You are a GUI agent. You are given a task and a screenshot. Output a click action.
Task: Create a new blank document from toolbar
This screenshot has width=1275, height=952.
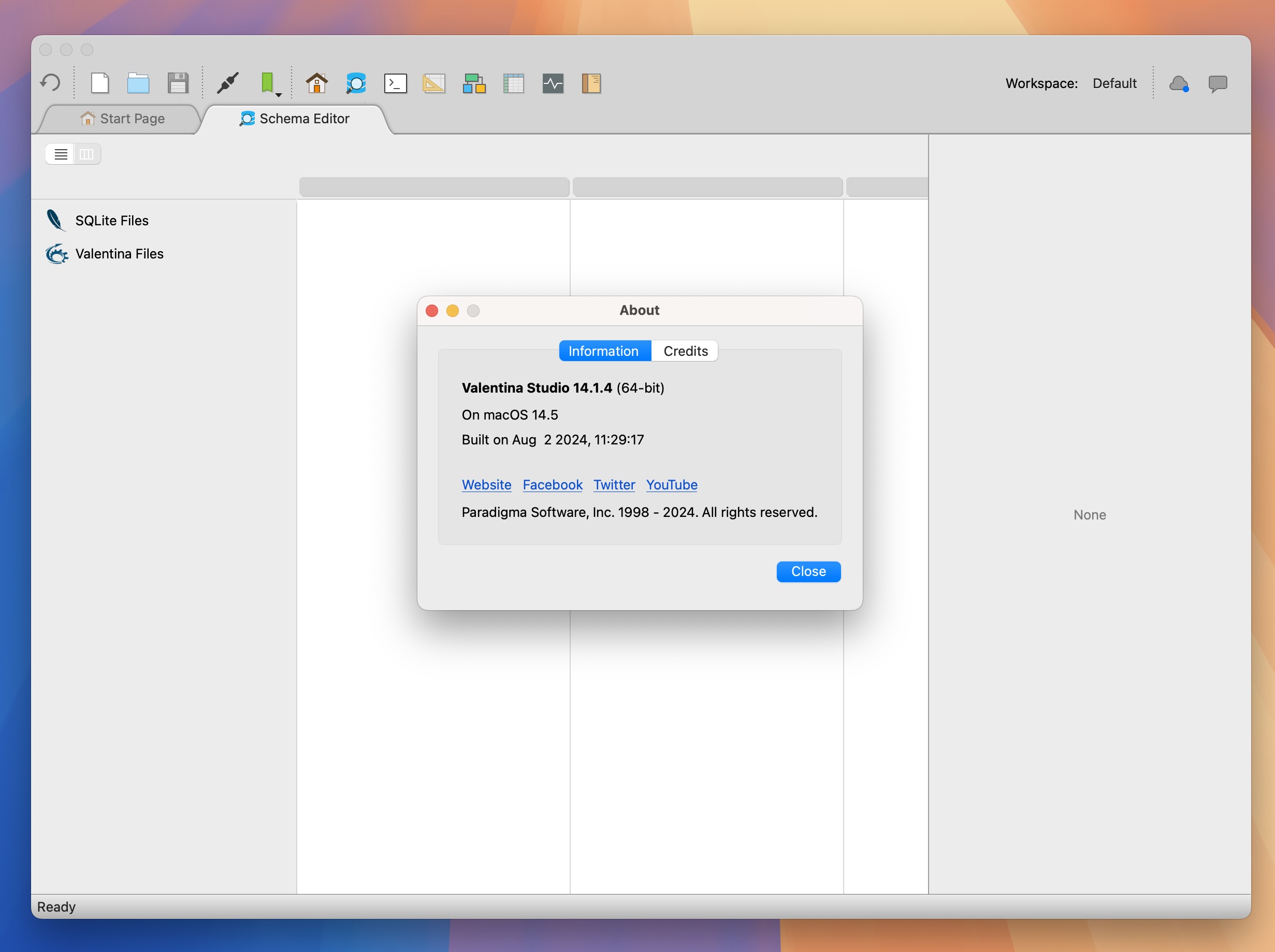click(x=99, y=83)
